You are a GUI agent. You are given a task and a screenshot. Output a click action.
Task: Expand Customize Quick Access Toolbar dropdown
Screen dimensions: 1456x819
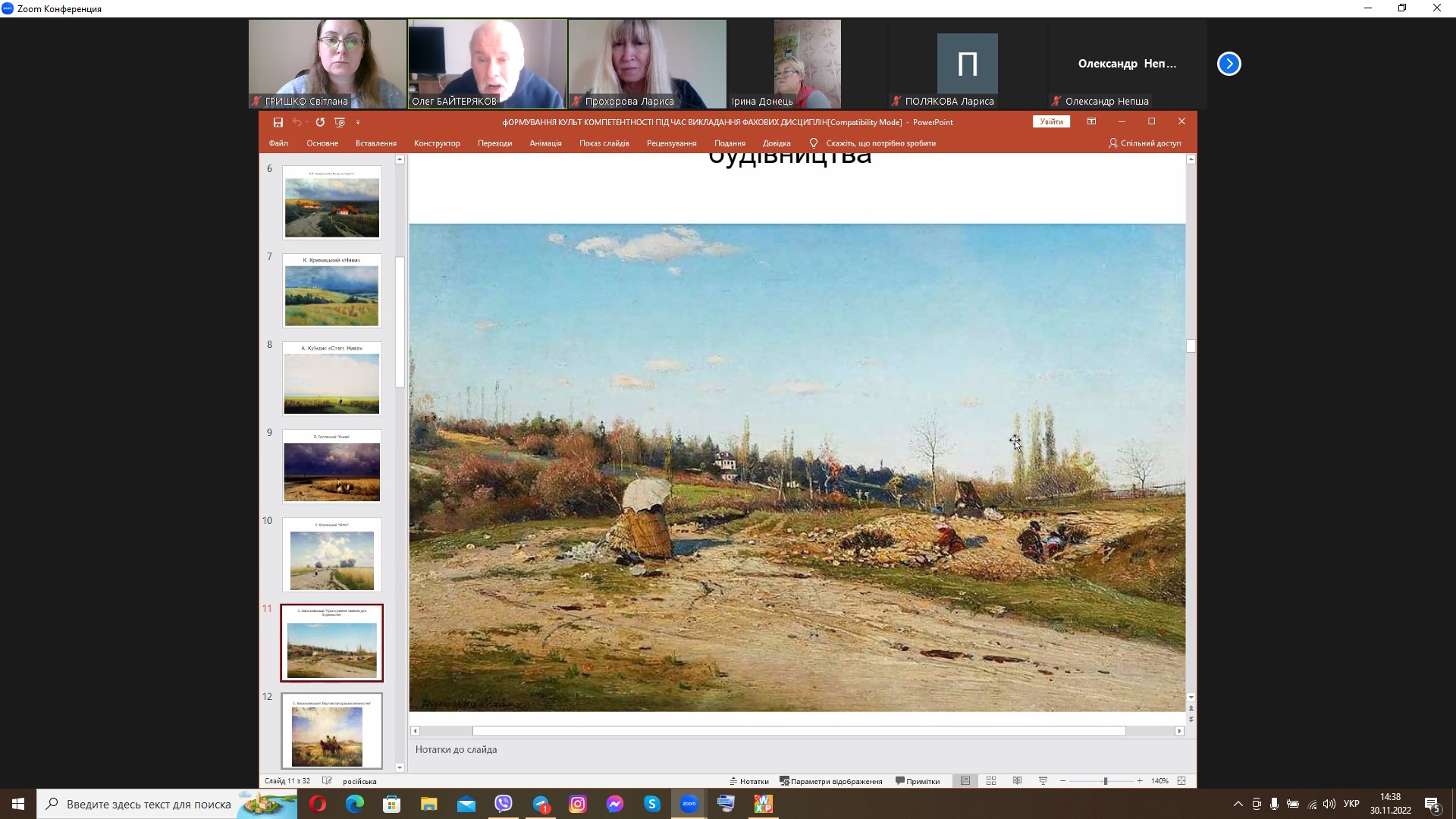[358, 122]
